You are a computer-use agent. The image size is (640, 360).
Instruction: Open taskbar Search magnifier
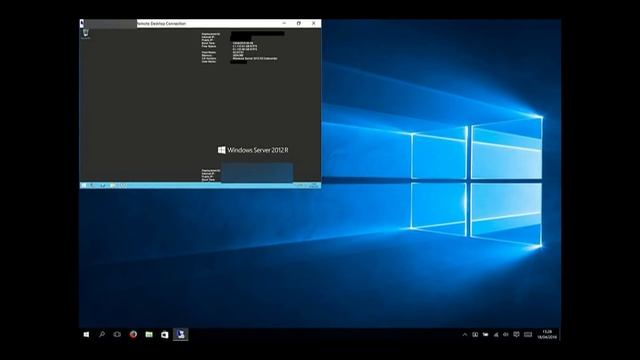[x=102, y=334]
